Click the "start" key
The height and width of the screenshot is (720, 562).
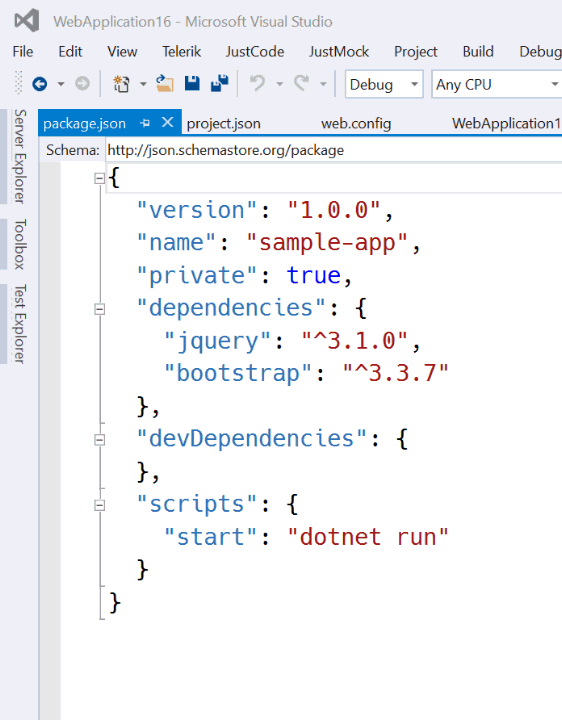211,537
